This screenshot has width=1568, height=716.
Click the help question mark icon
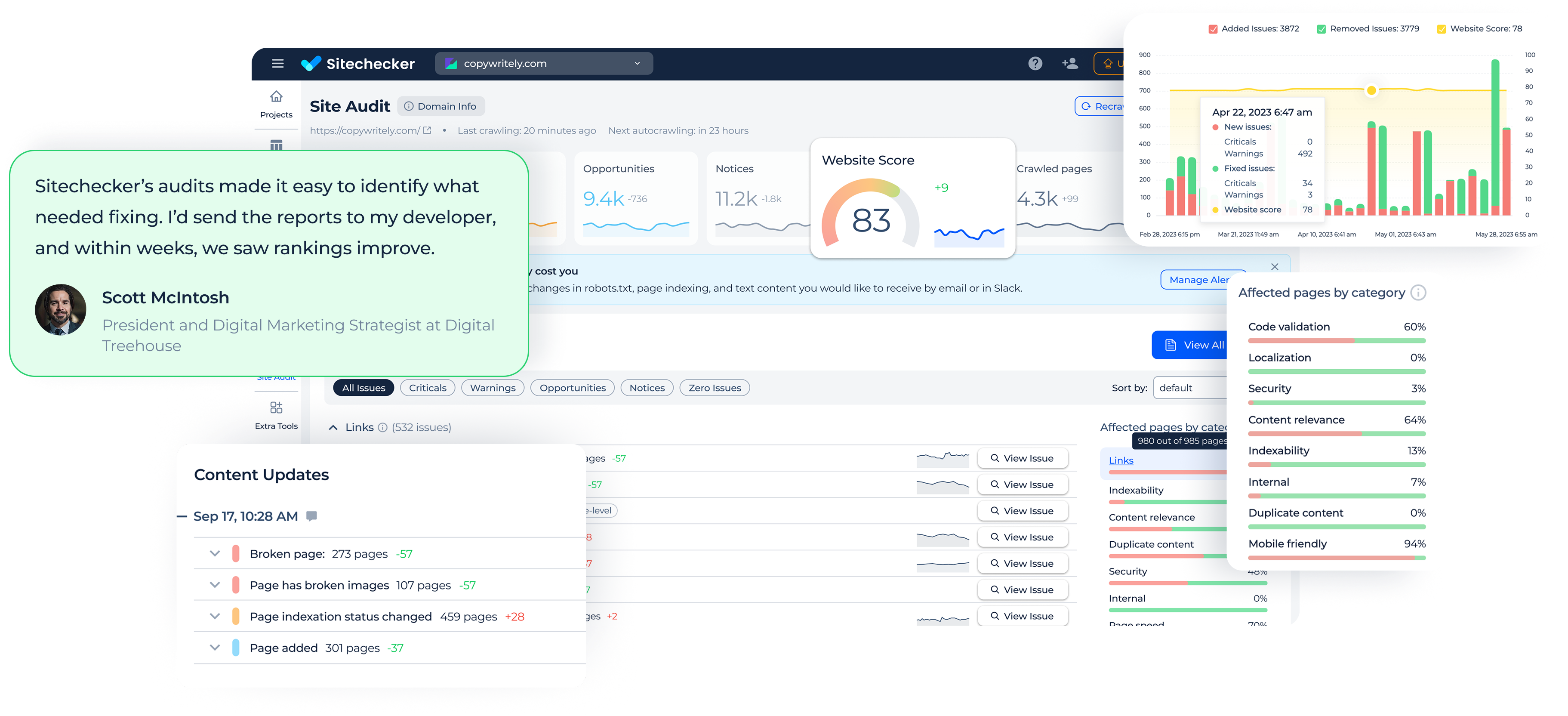click(x=1035, y=63)
